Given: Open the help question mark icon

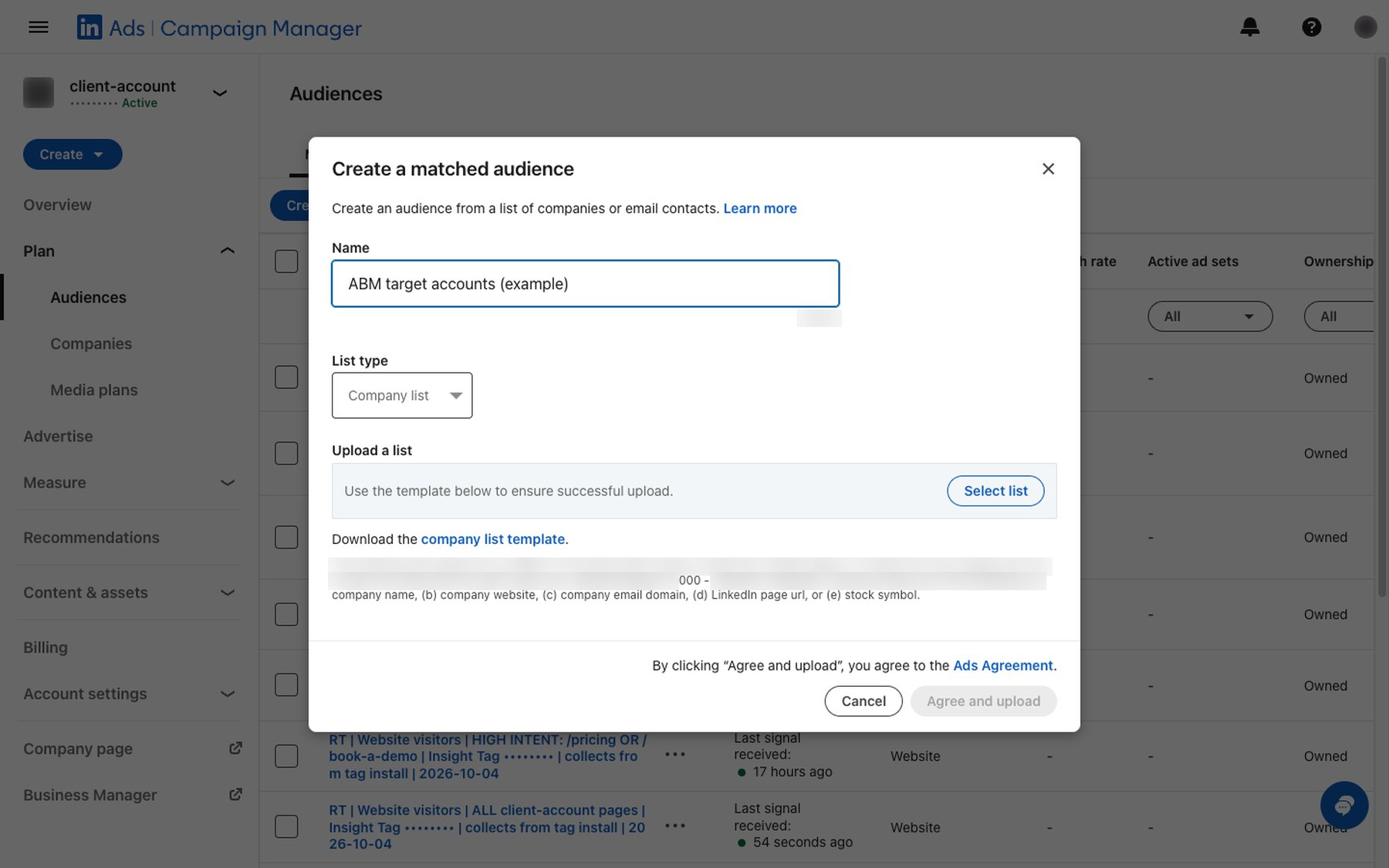Looking at the screenshot, I should [x=1311, y=28].
